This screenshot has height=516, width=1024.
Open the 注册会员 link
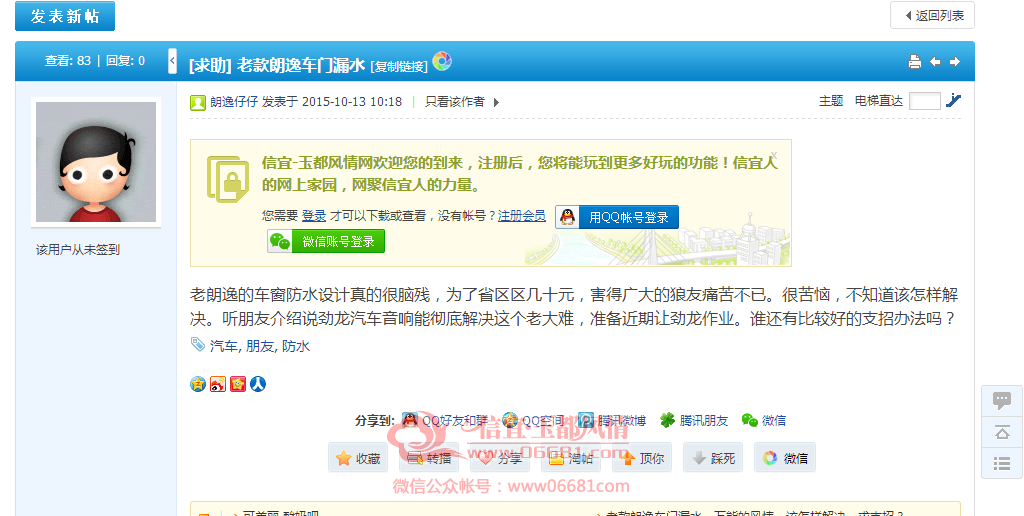coord(522,216)
